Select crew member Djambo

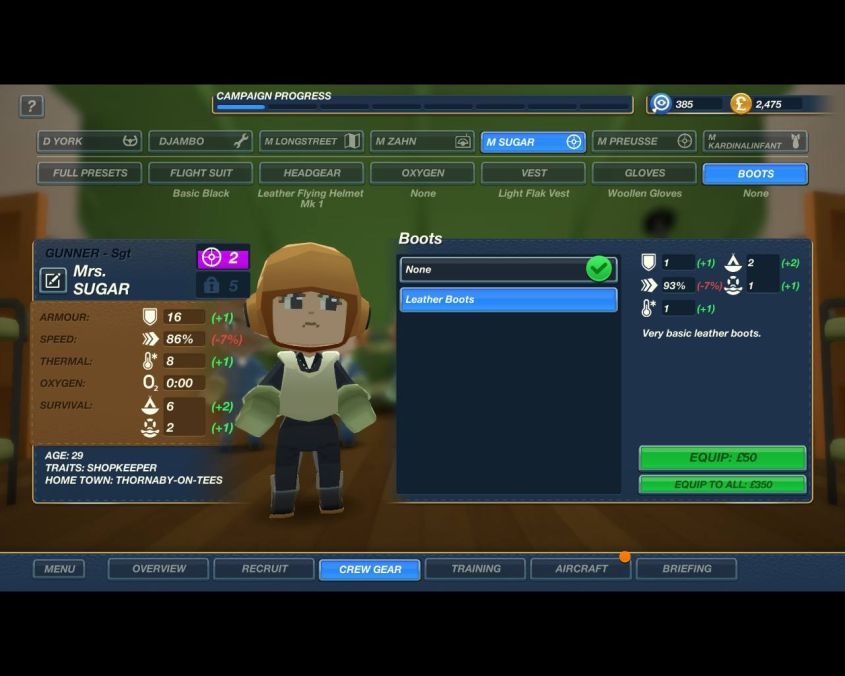coord(200,141)
